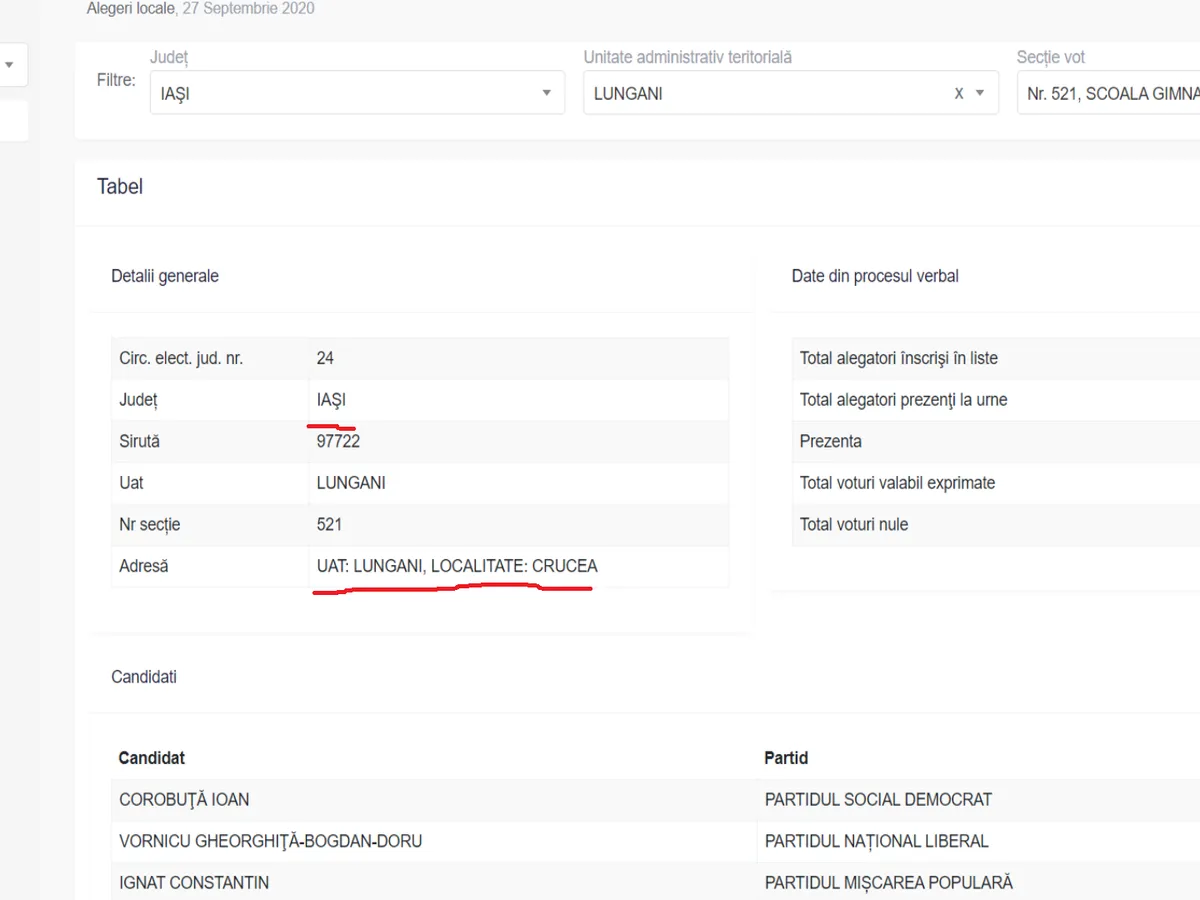Select the COROBUȚĂ IOAN candidate row
Screen dimensions: 1200x900
coord(184,800)
